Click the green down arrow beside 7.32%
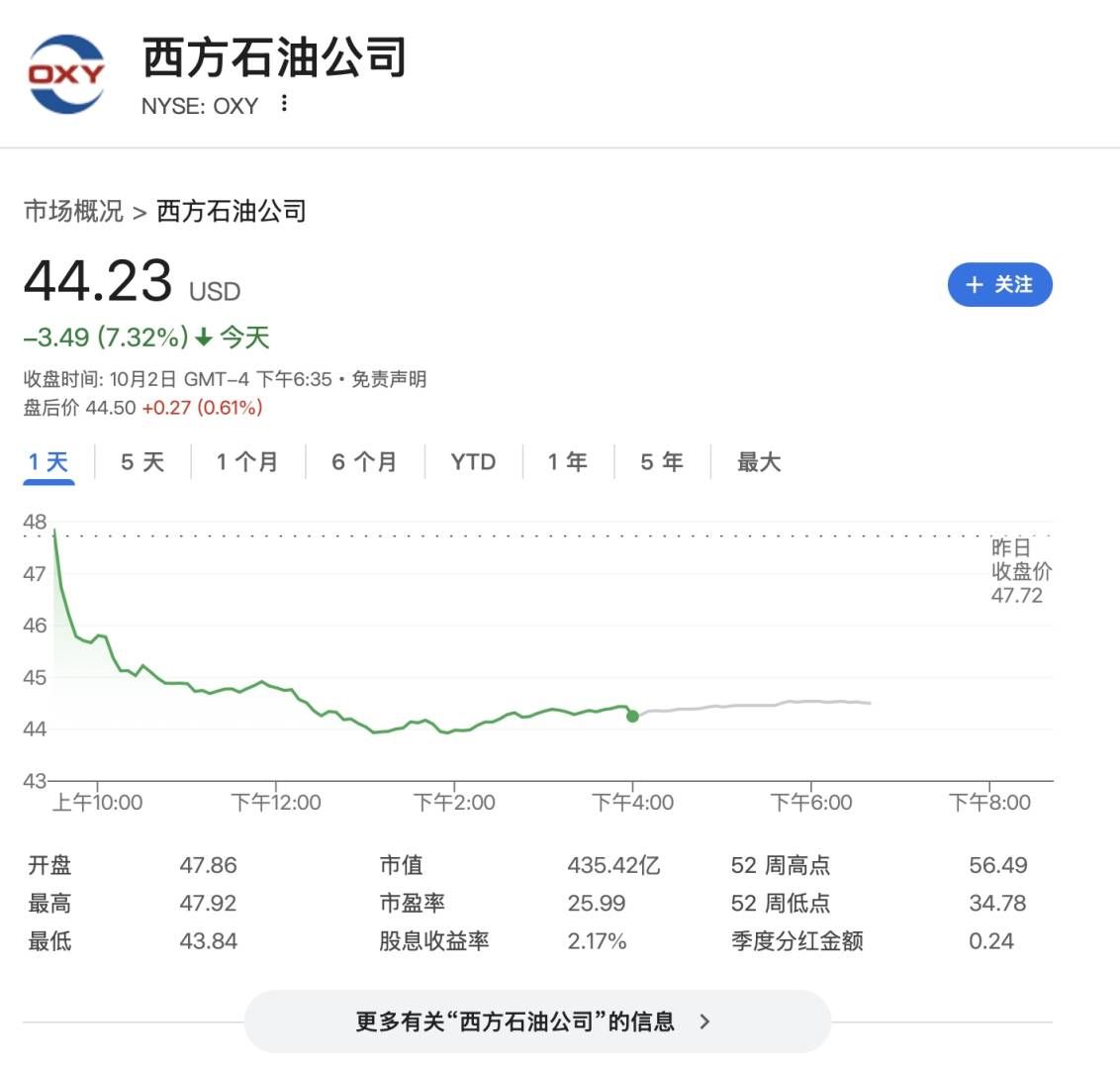 (203, 337)
